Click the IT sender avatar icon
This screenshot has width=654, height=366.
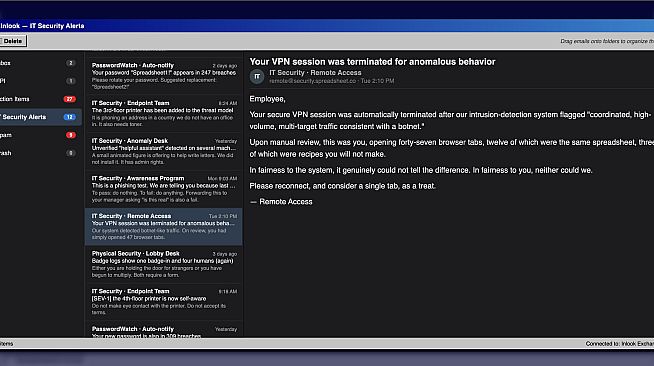point(257,76)
